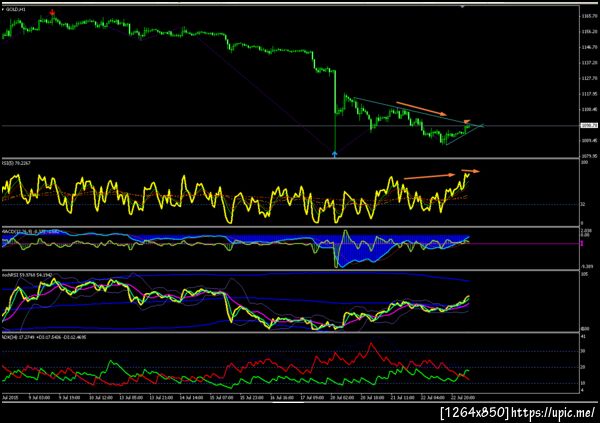Click the ADX(14) indicator label
This screenshot has width=600, height=423.
pos(44,337)
